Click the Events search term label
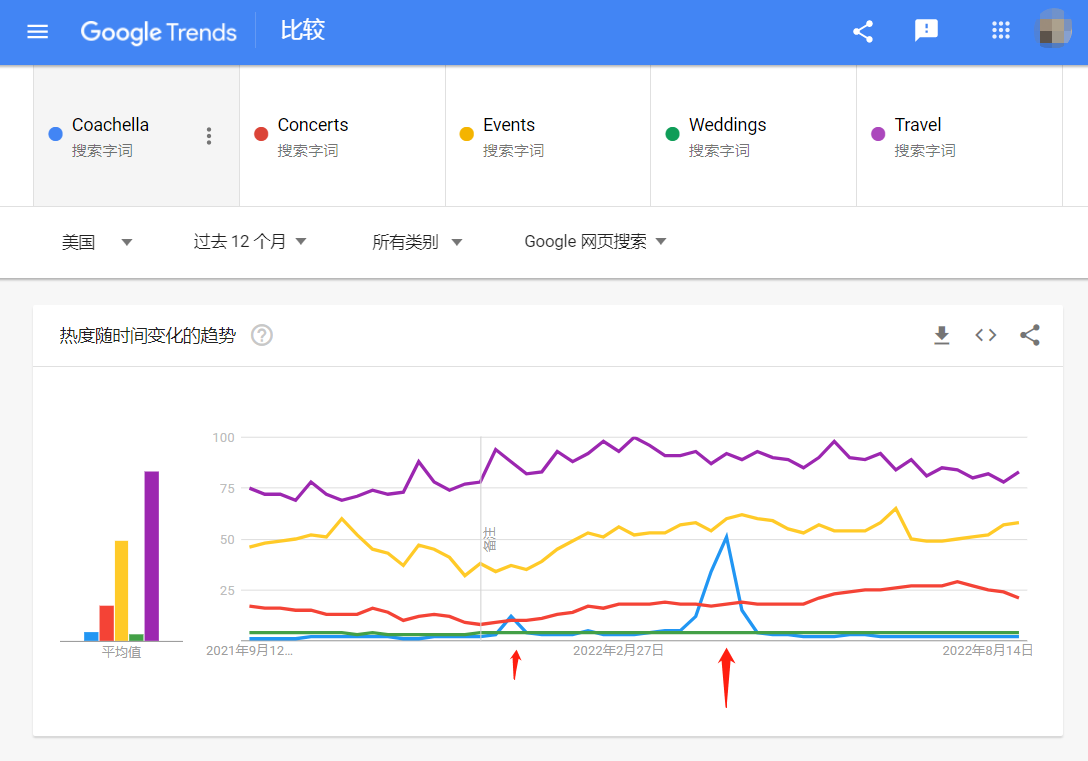Screen dimensions: 1088x761 [x=509, y=124]
